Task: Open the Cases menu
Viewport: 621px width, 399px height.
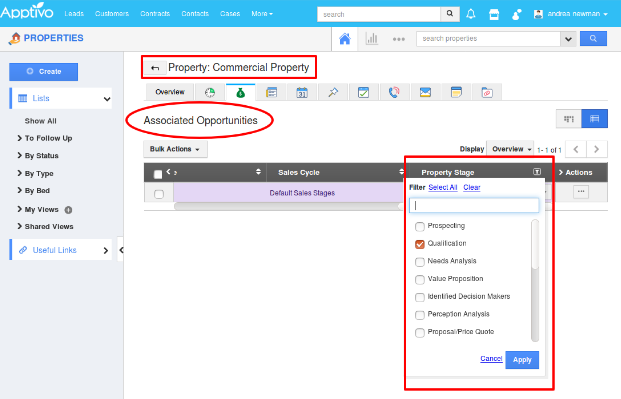Action: [230, 13]
